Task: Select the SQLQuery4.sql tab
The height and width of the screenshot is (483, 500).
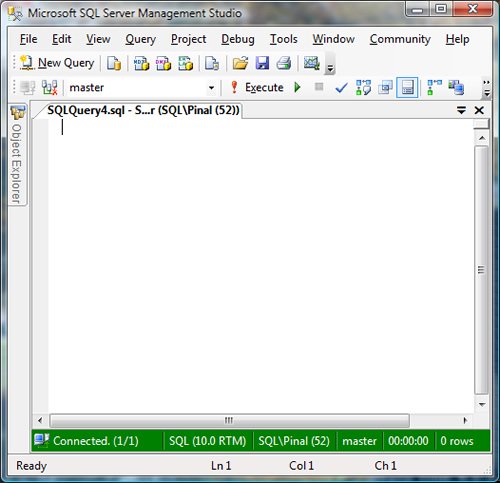Action: point(143,110)
